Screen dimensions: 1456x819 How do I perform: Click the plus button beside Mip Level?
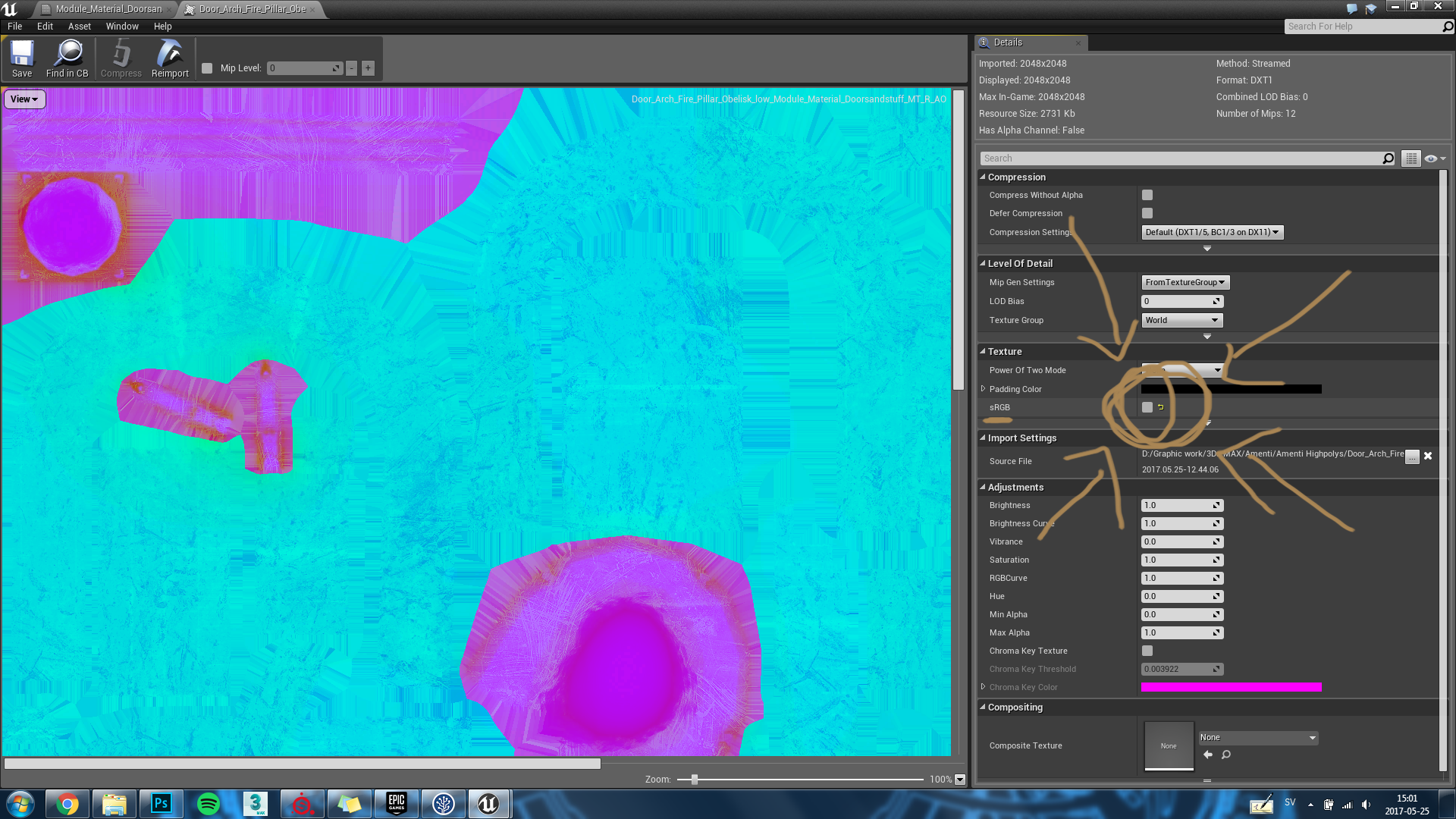click(368, 68)
